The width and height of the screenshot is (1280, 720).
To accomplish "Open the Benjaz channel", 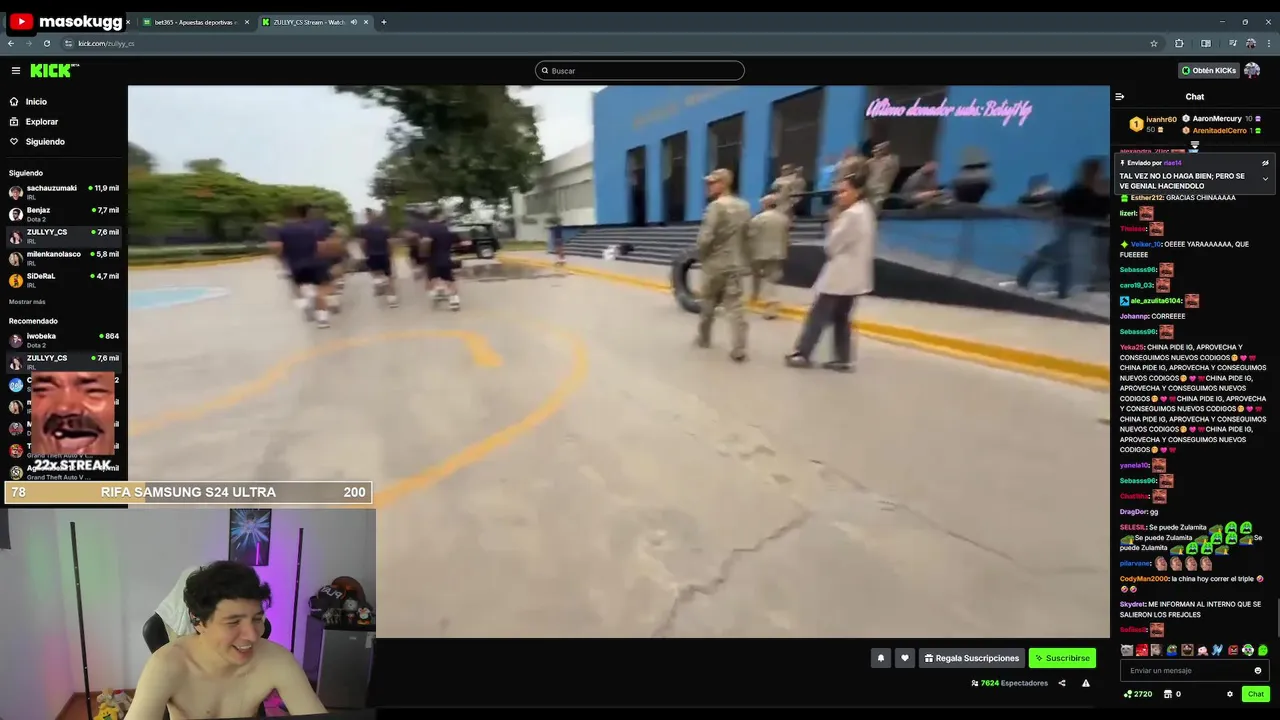I will point(64,213).
